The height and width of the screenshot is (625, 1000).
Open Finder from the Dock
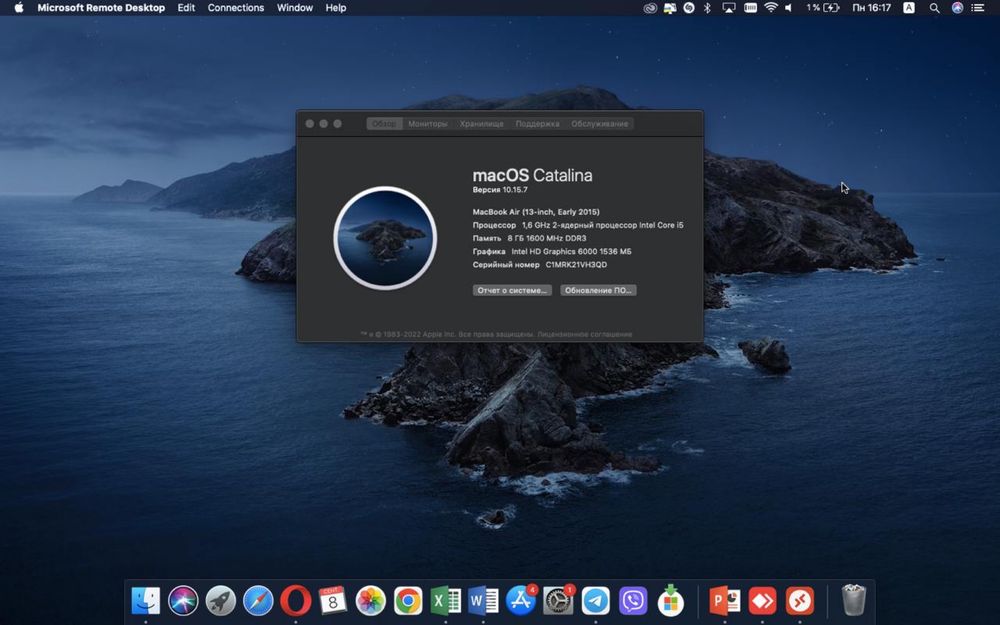click(x=145, y=600)
